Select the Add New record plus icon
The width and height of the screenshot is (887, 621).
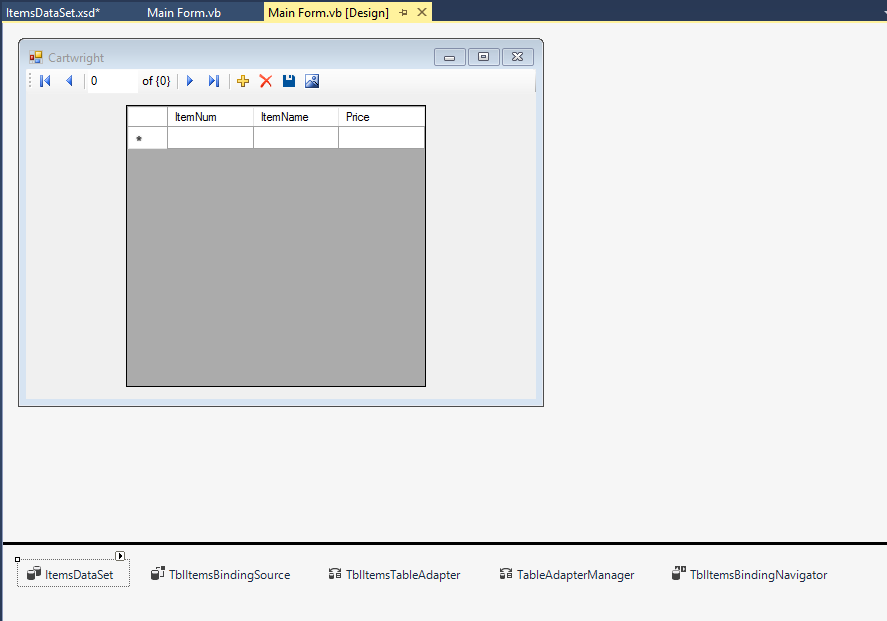[x=243, y=81]
